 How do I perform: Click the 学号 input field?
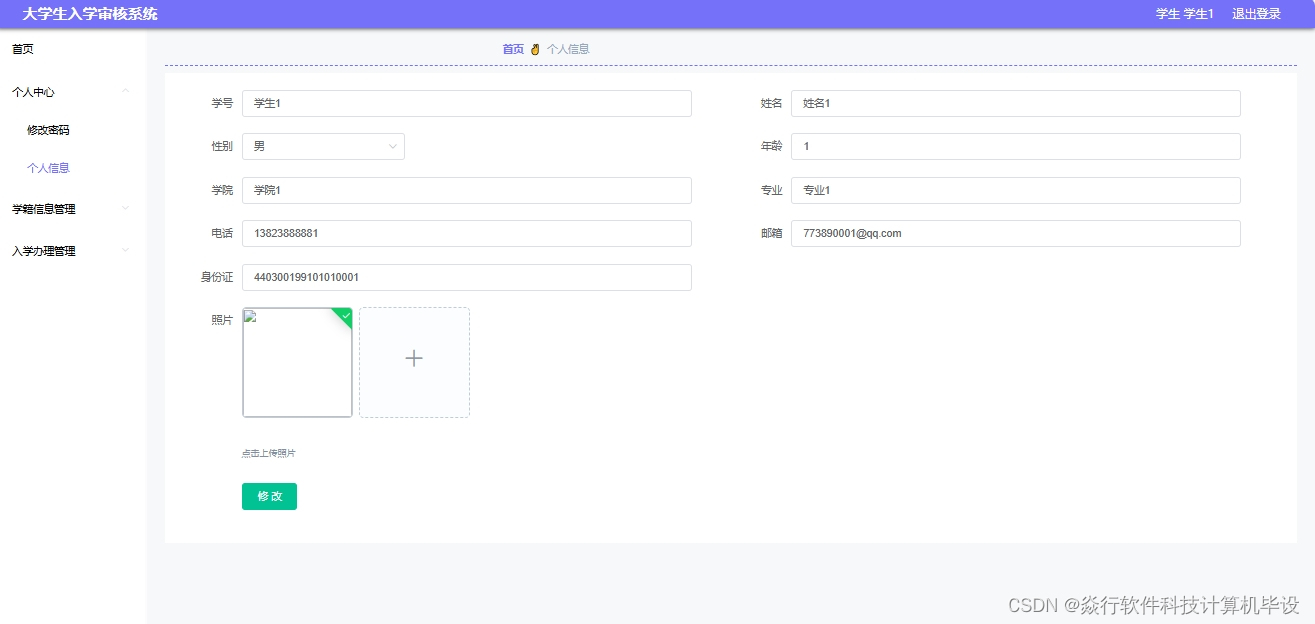466,103
